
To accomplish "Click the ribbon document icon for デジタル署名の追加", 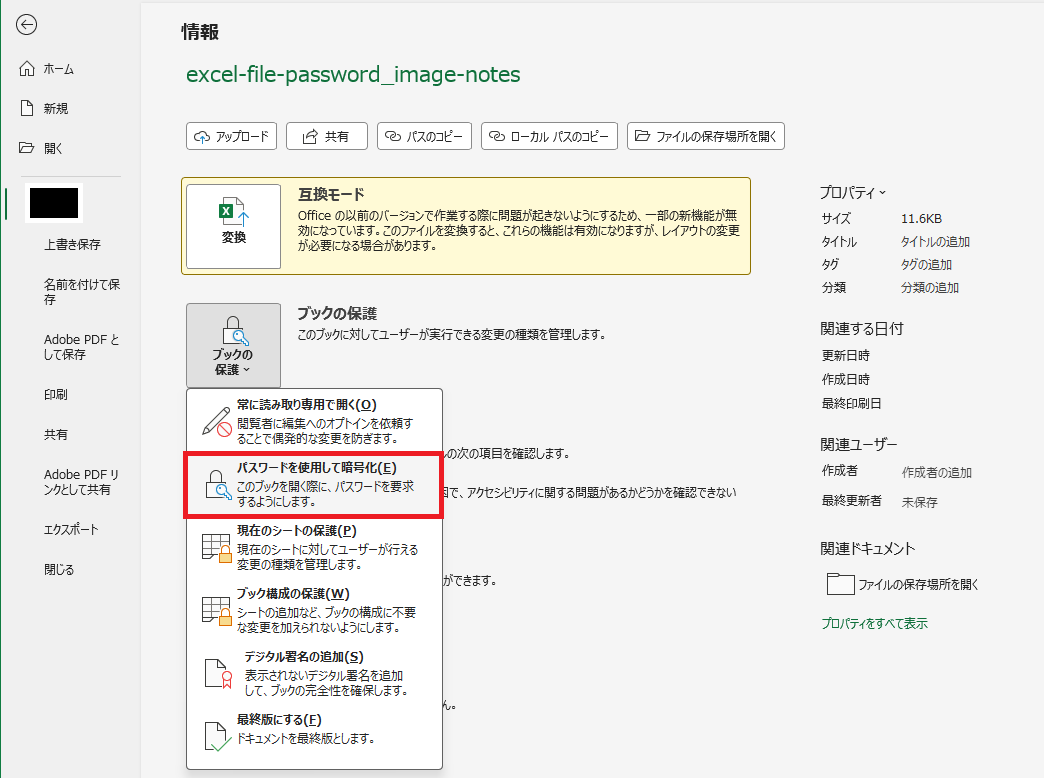I will 218,673.
